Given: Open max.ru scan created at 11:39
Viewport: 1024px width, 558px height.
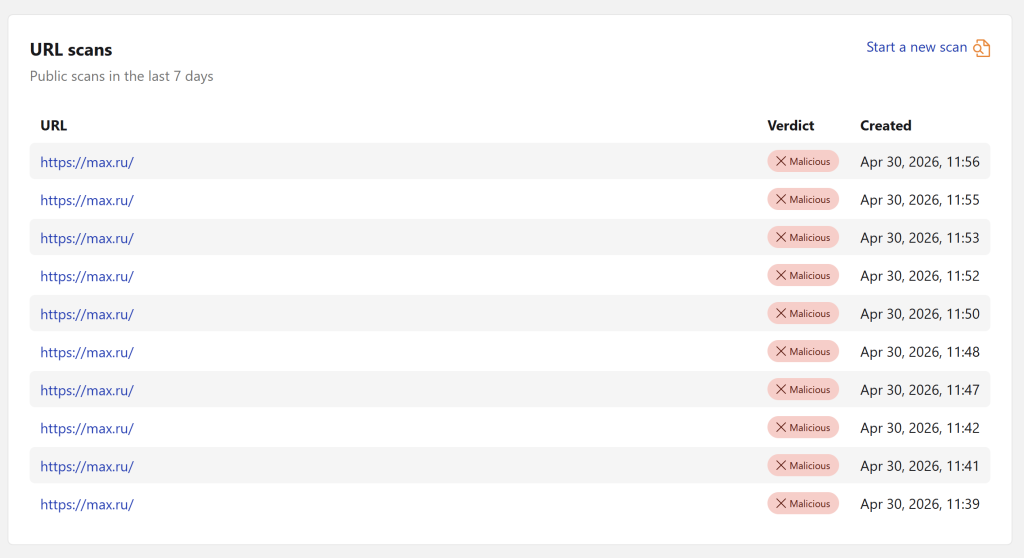Looking at the screenshot, I should pyautogui.click(x=87, y=504).
